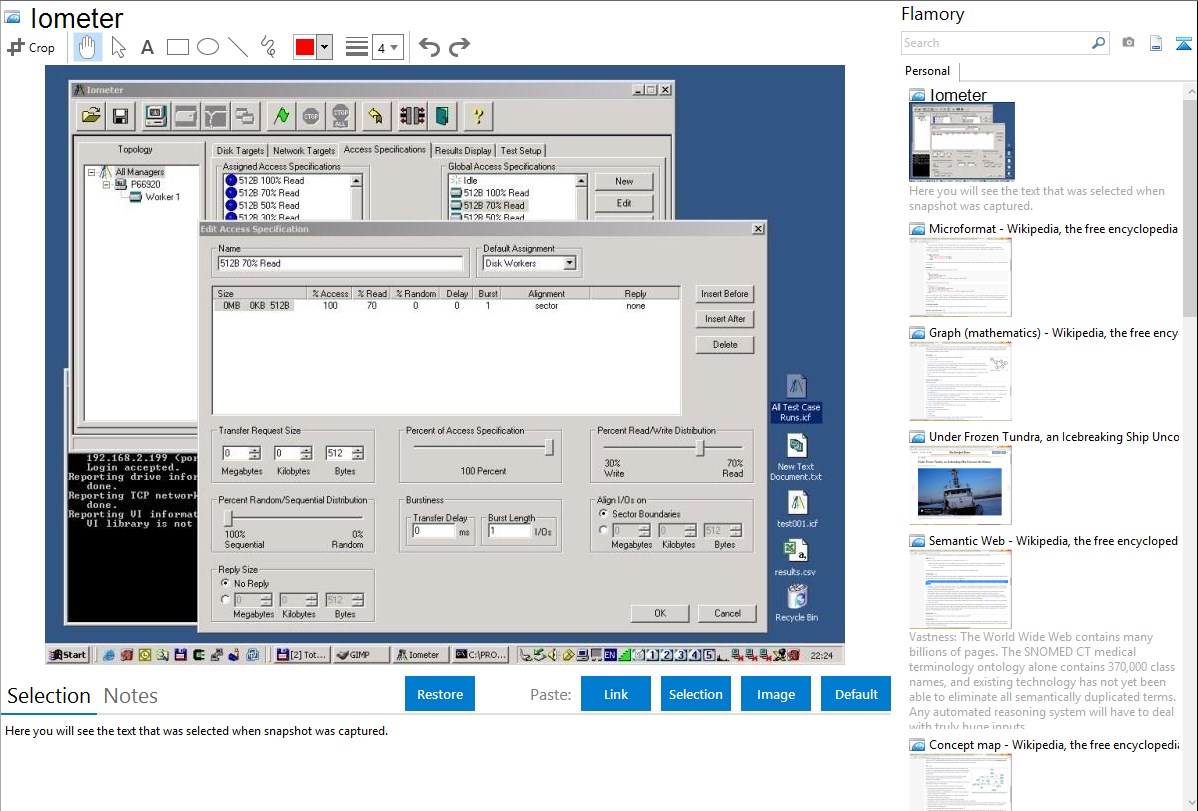1198x811 pixels.
Task: Click the Paste Image button
Action: point(775,694)
